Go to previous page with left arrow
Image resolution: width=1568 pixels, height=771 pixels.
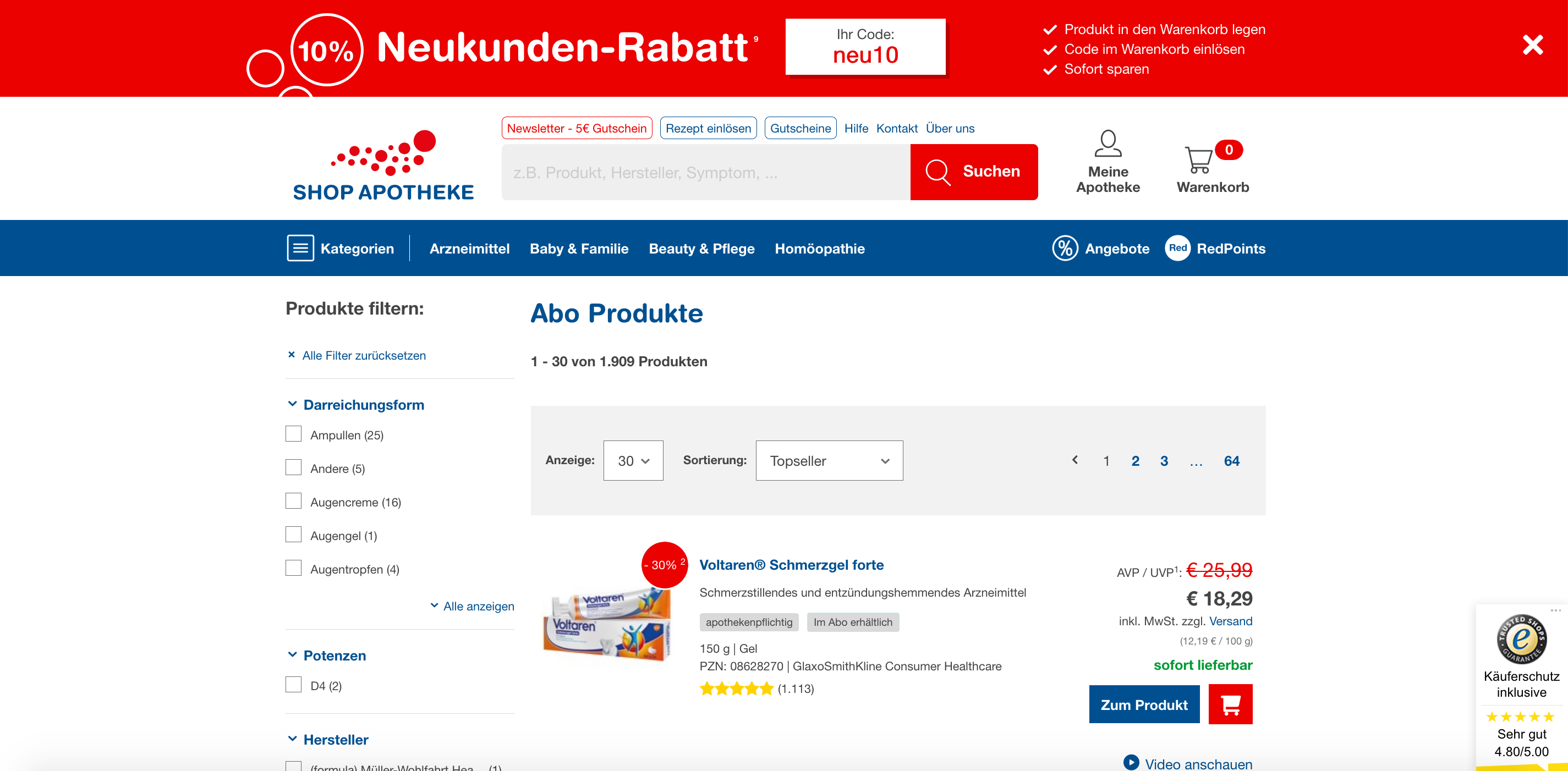pyautogui.click(x=1075, y=460)
